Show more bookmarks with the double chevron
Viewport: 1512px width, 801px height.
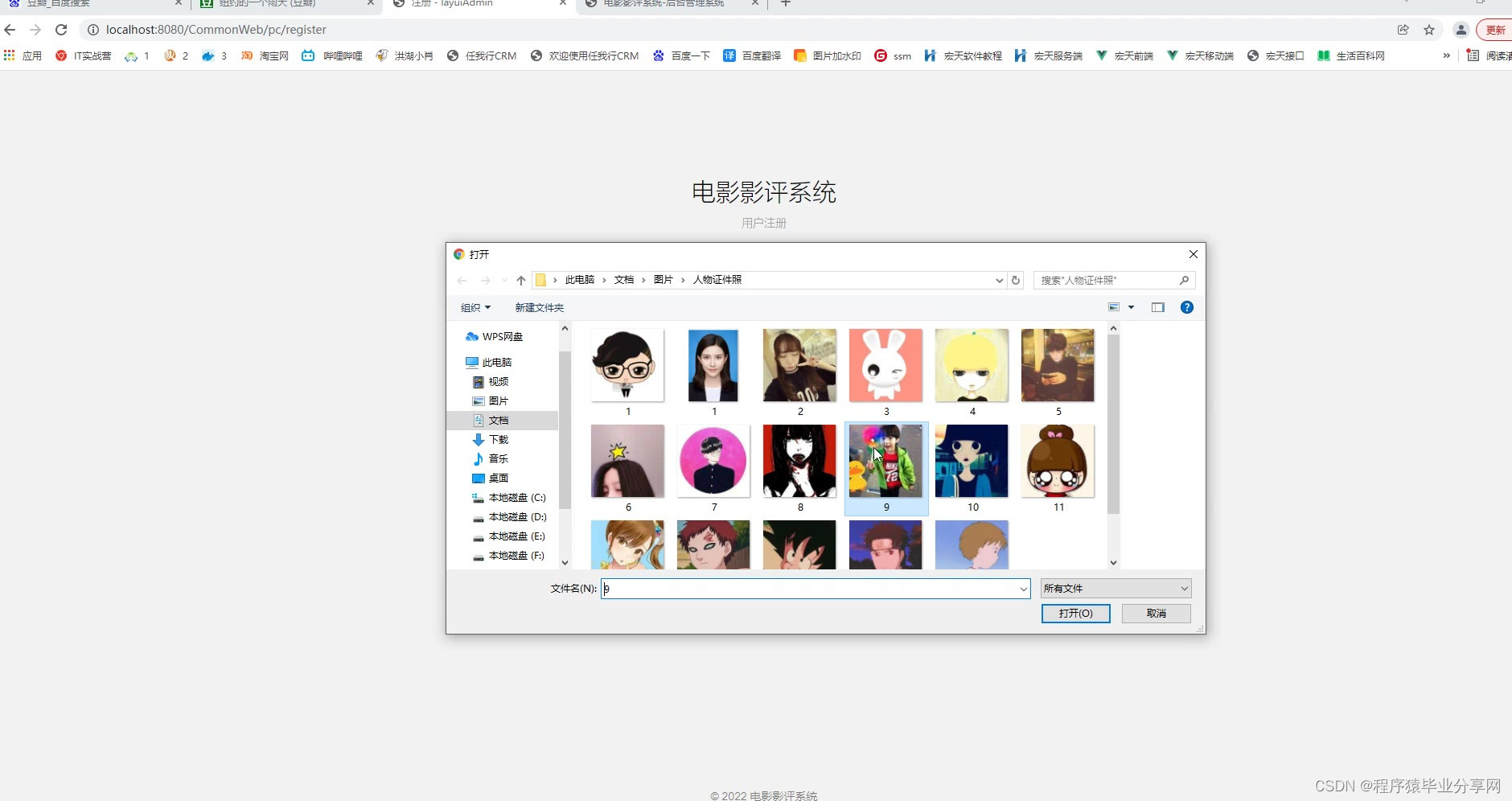pyautogui.click(x=1446, y=55)
